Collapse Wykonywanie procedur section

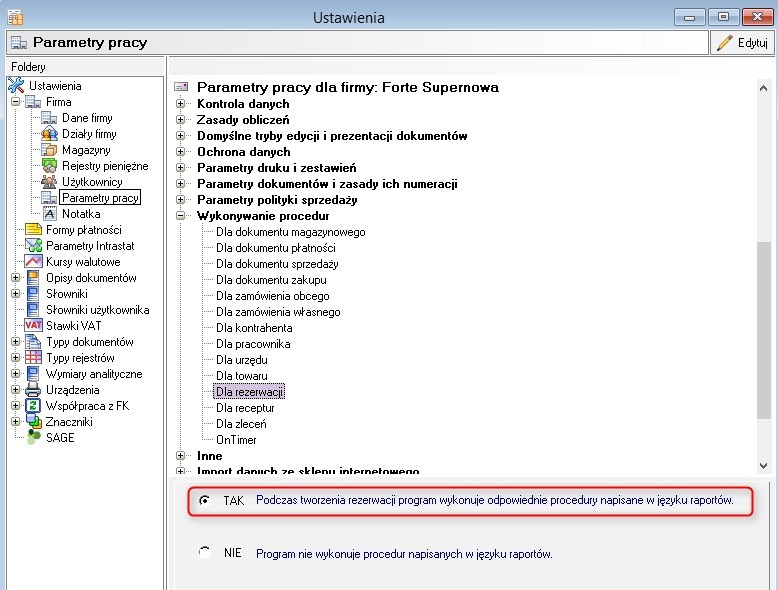click(x=181, y=216)
